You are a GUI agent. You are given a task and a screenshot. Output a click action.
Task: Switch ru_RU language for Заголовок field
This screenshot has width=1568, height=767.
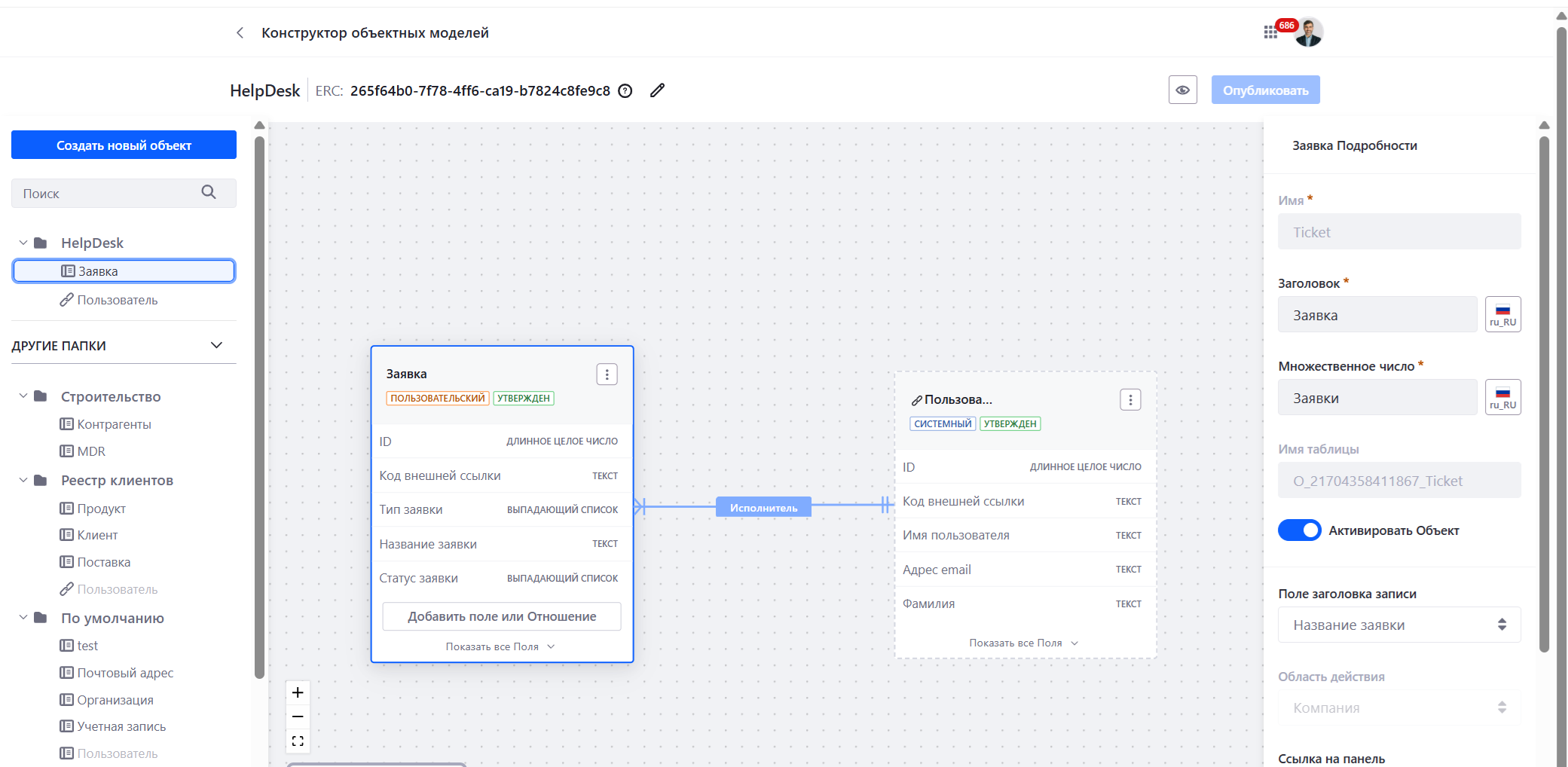click(1502, 314)
